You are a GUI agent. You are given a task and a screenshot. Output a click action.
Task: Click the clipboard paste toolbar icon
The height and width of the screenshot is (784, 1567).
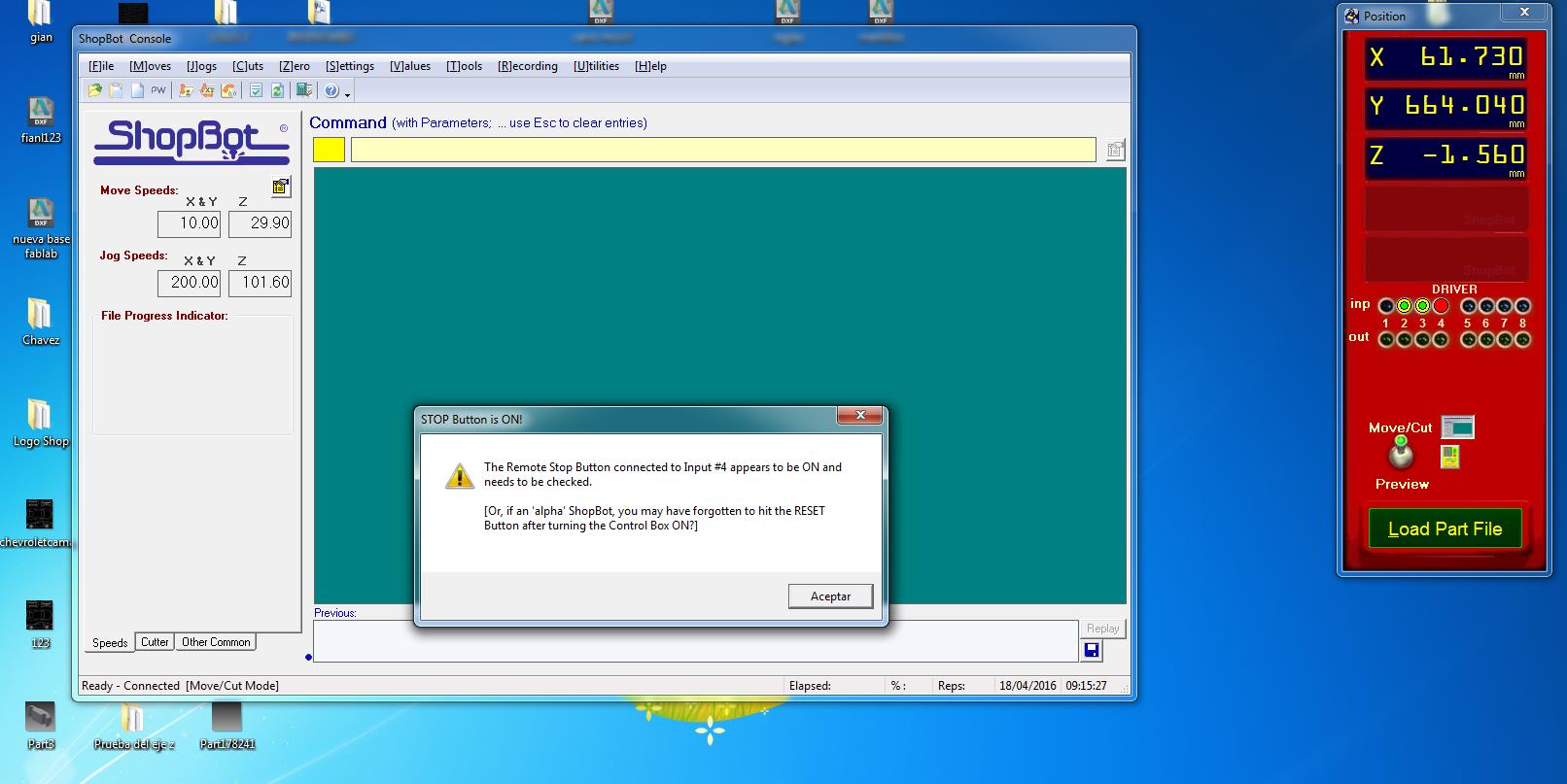(x=116, y=90)
